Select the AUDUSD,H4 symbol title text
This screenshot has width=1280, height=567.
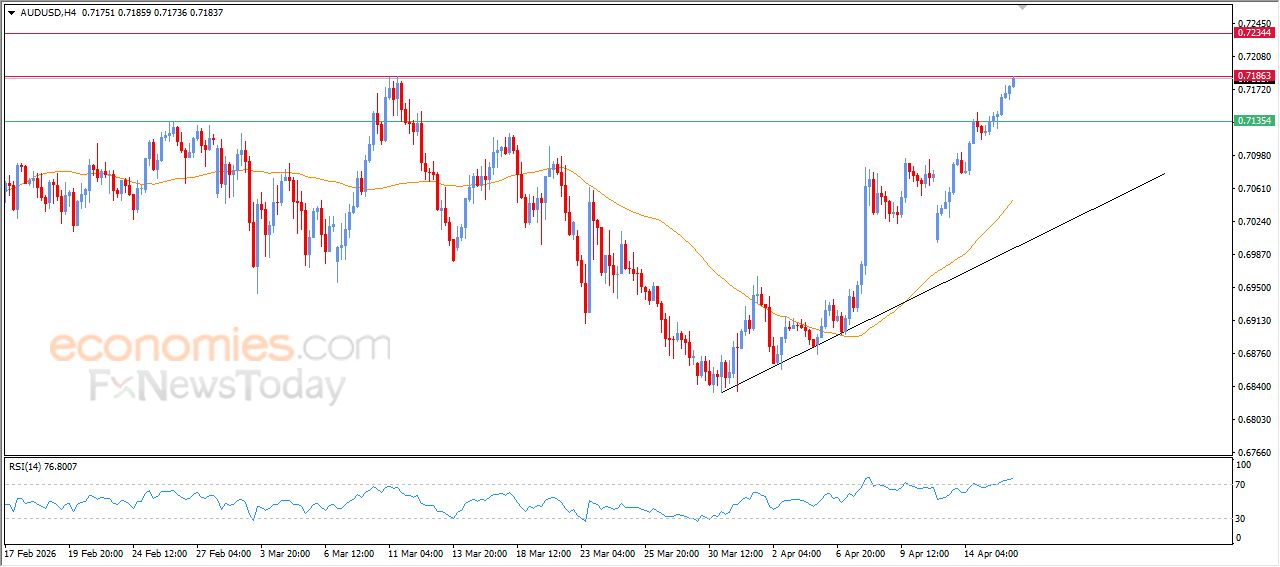[x=46, y=13]
